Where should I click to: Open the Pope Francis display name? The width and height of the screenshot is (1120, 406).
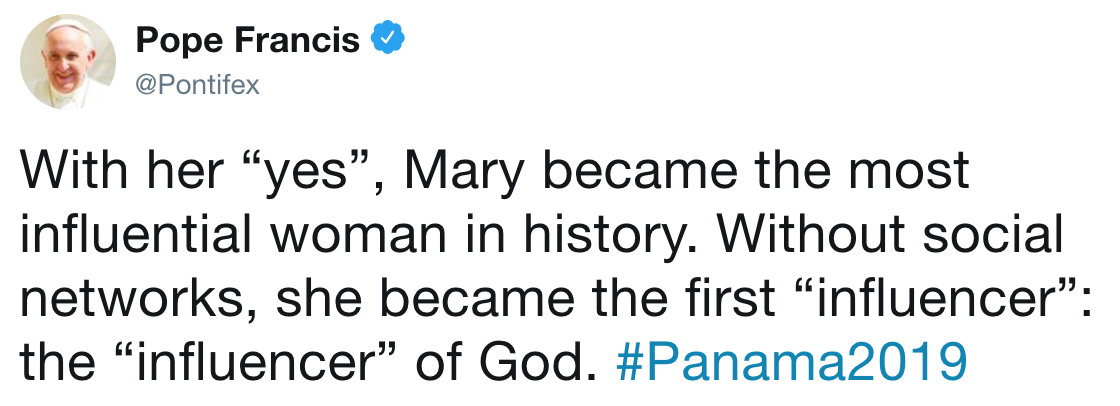point(246,41)
